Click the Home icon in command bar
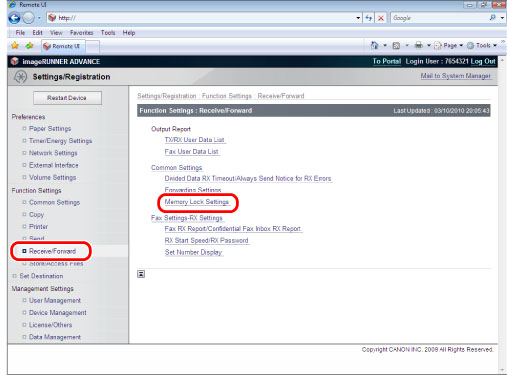Image resolution: width=507 pixels, height=375 pixels. [x=375, y=45]
